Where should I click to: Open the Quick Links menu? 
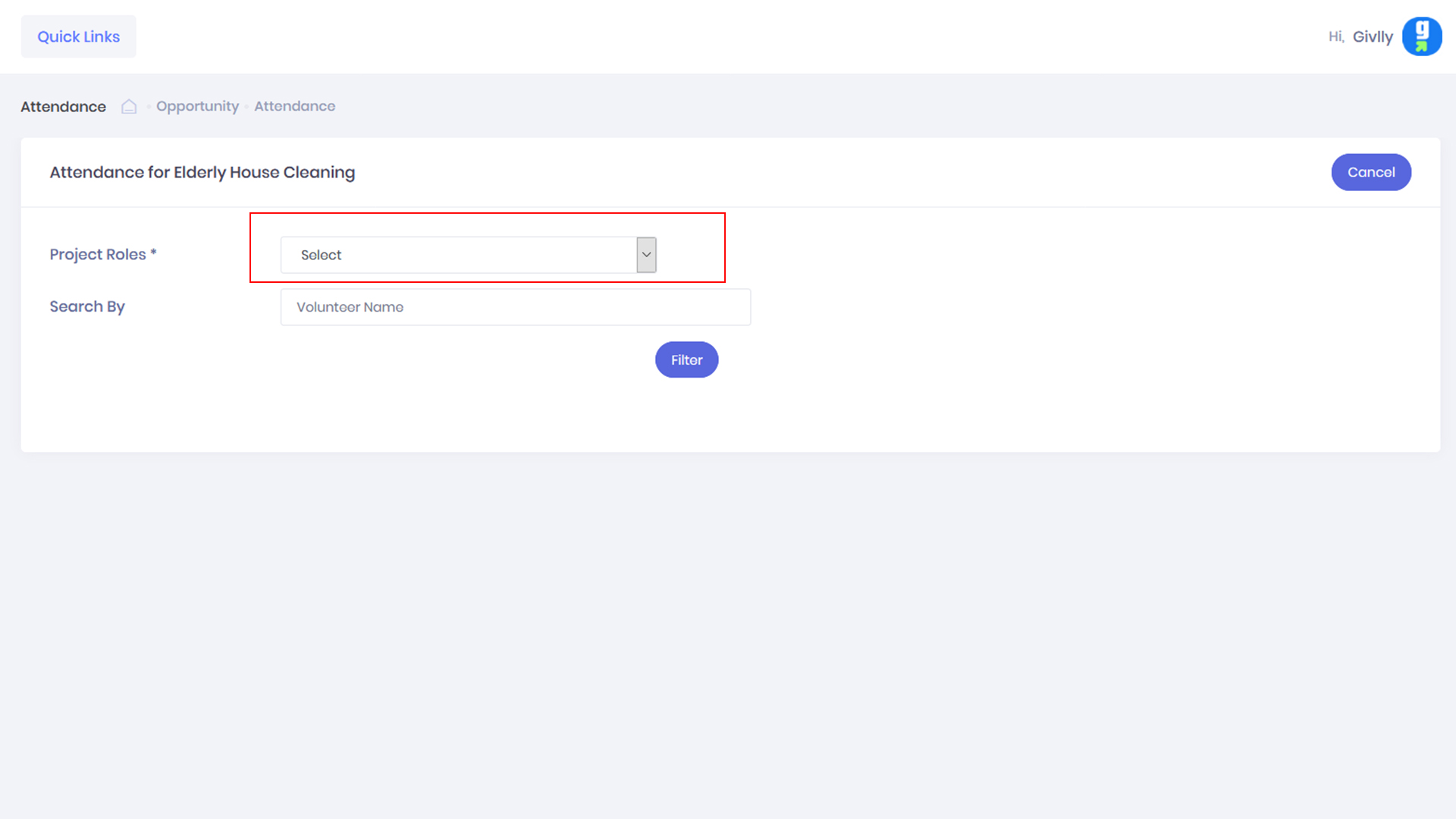pos(78,36)
